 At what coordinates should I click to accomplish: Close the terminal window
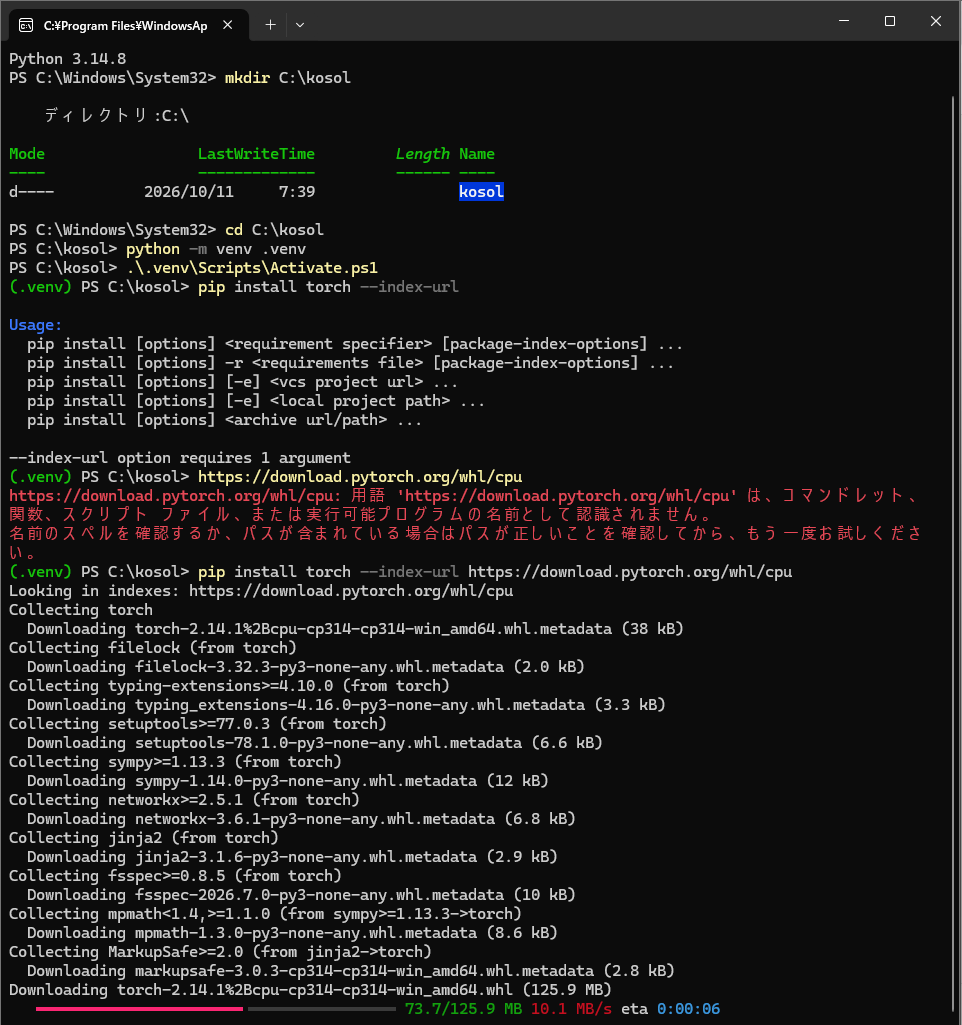(x=936, y=21)
